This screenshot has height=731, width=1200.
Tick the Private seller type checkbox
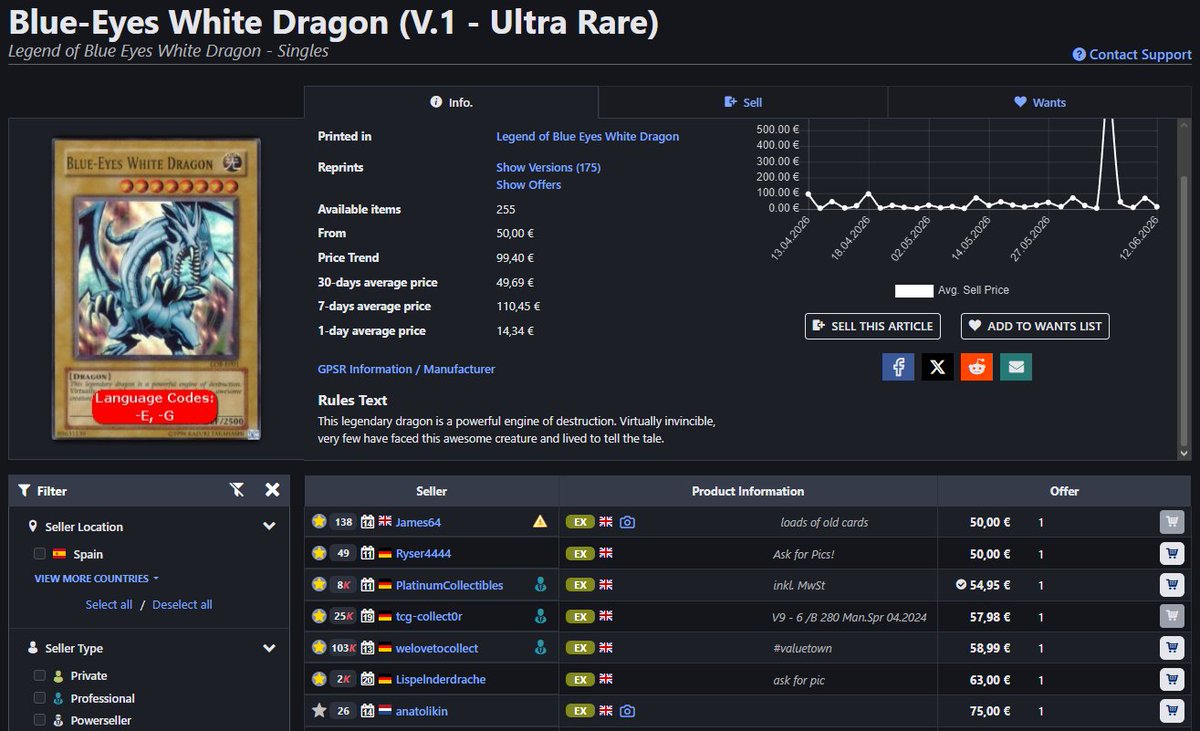coord(40,676)
